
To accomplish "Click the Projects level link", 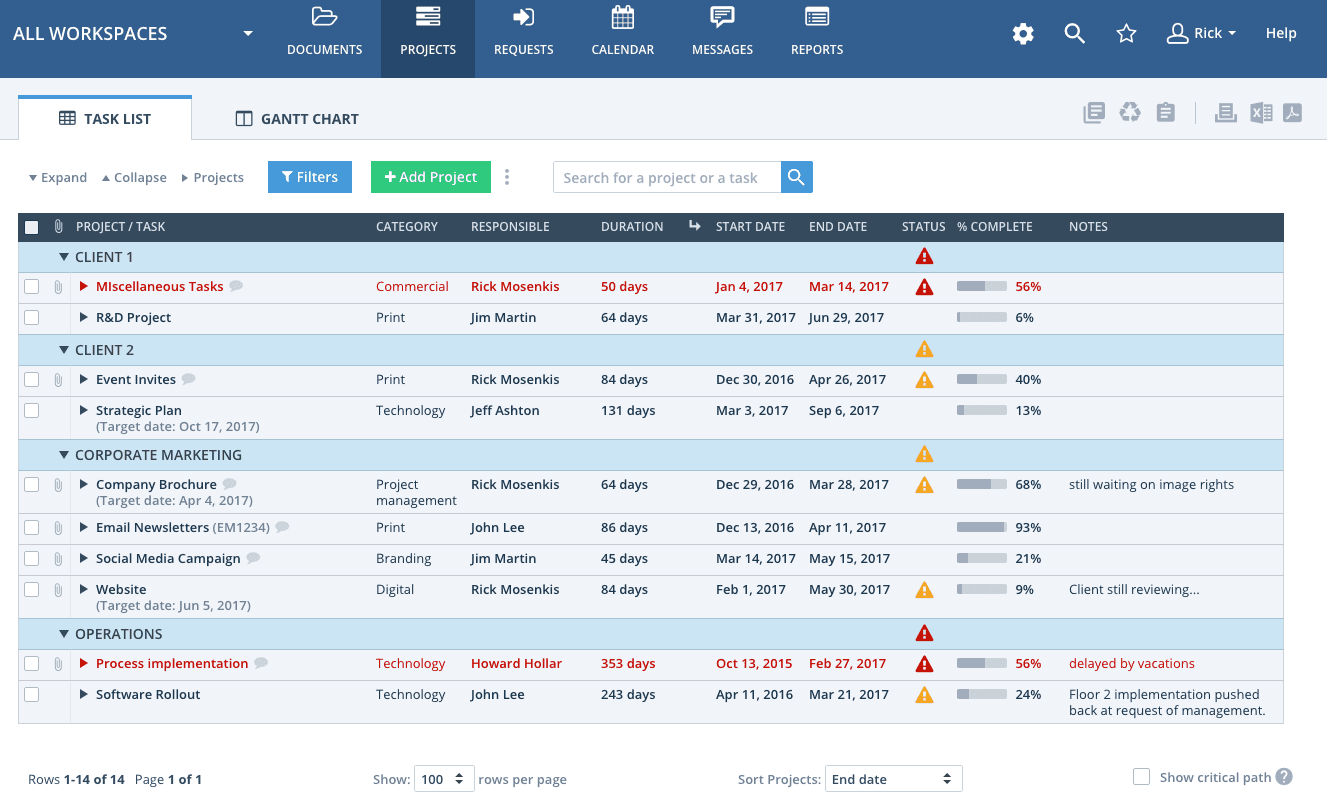I will (x=212, y=178).
